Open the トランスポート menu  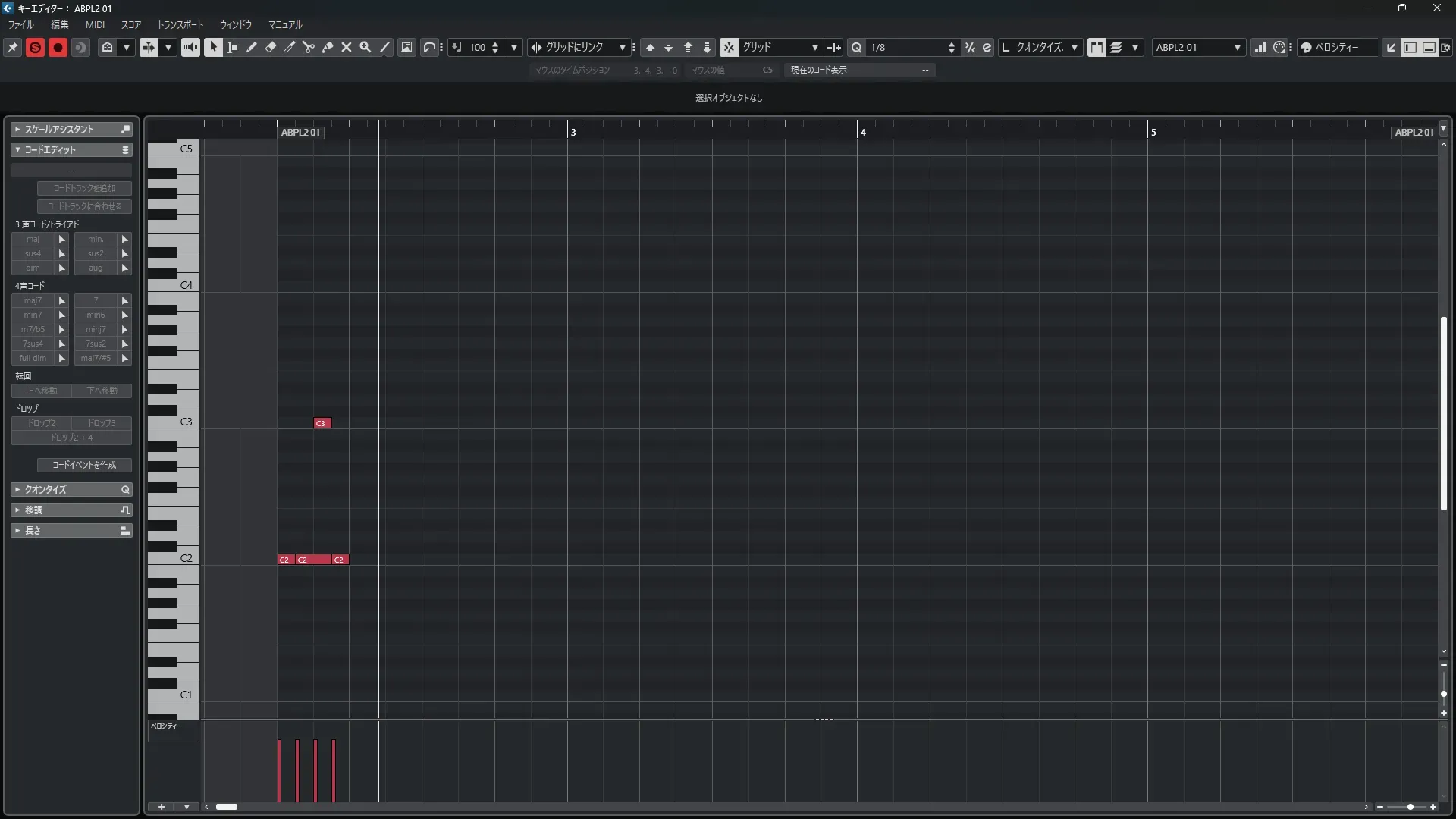tap(180, 24)
